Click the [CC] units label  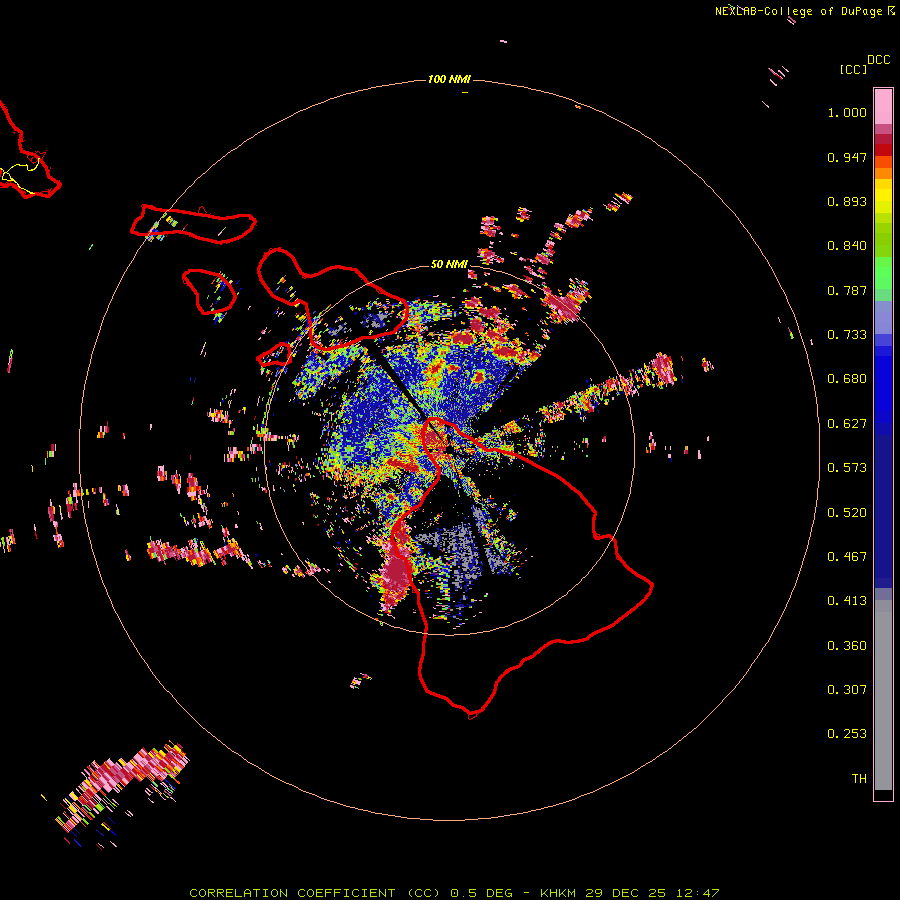(x=854, y=69)
